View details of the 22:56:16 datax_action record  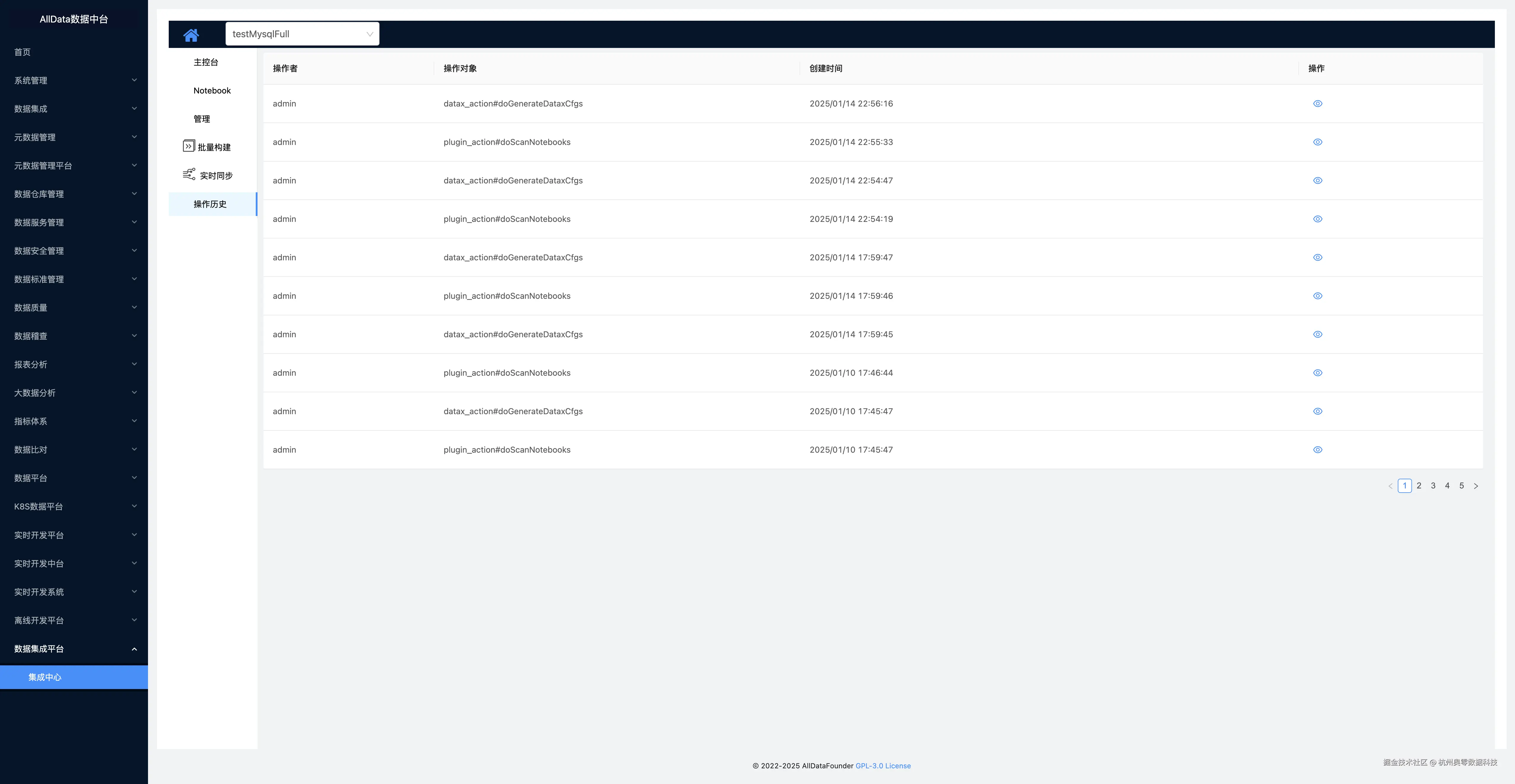1317,104
